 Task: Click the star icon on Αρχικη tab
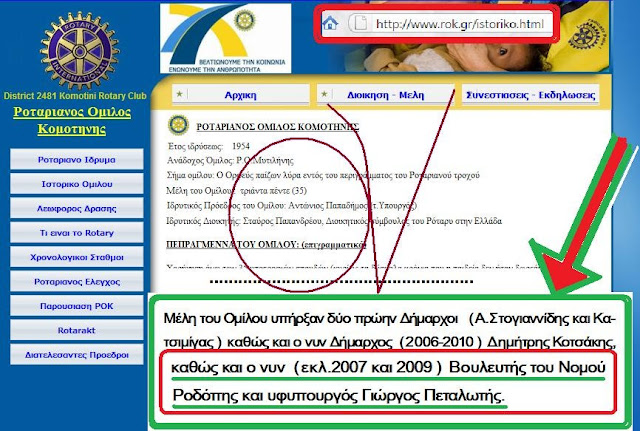pos(179,94)
